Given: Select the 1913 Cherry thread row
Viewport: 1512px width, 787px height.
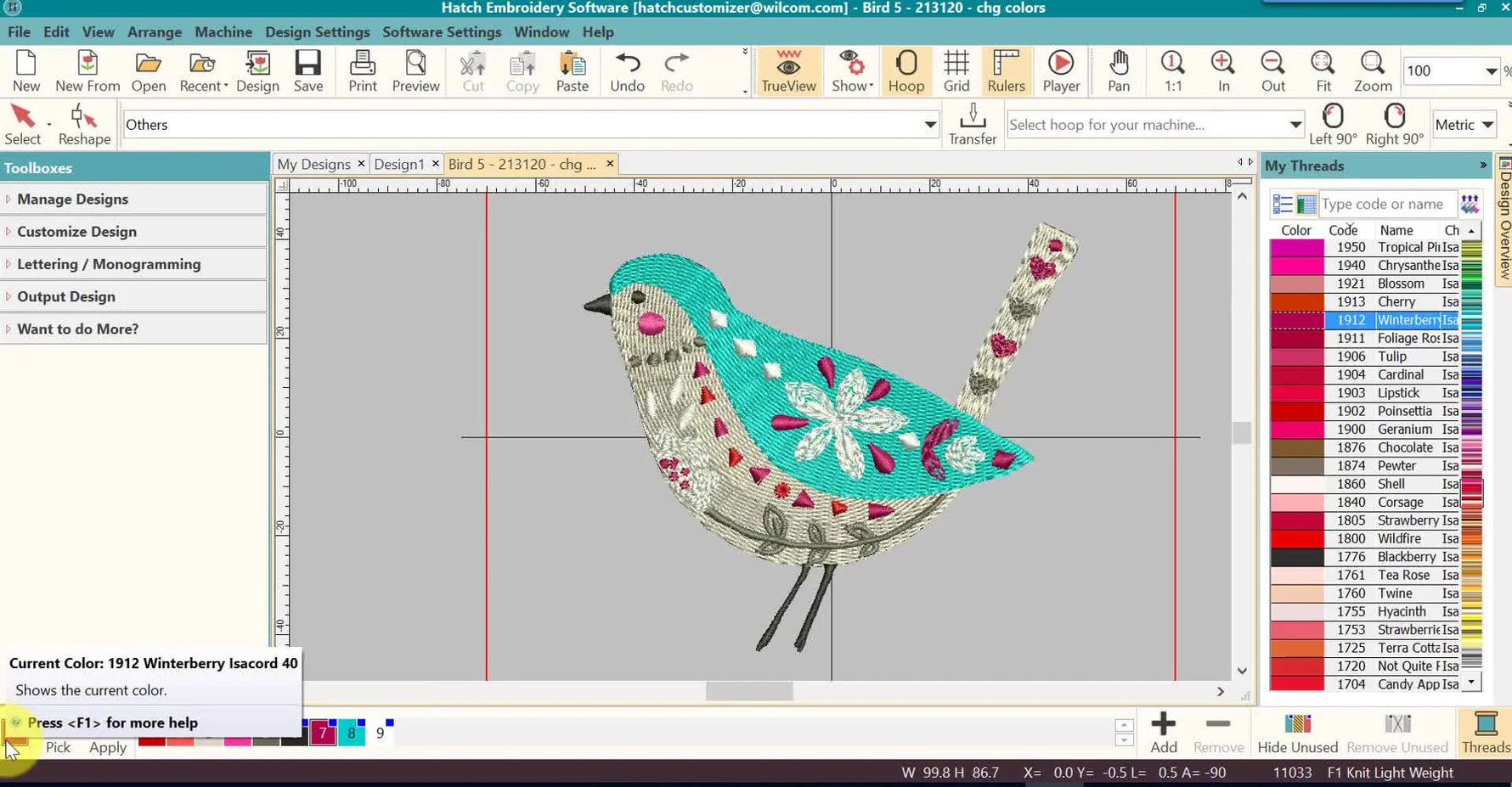Looking at the screenshot, I should pyautogui.click(x=1364, y=302).
